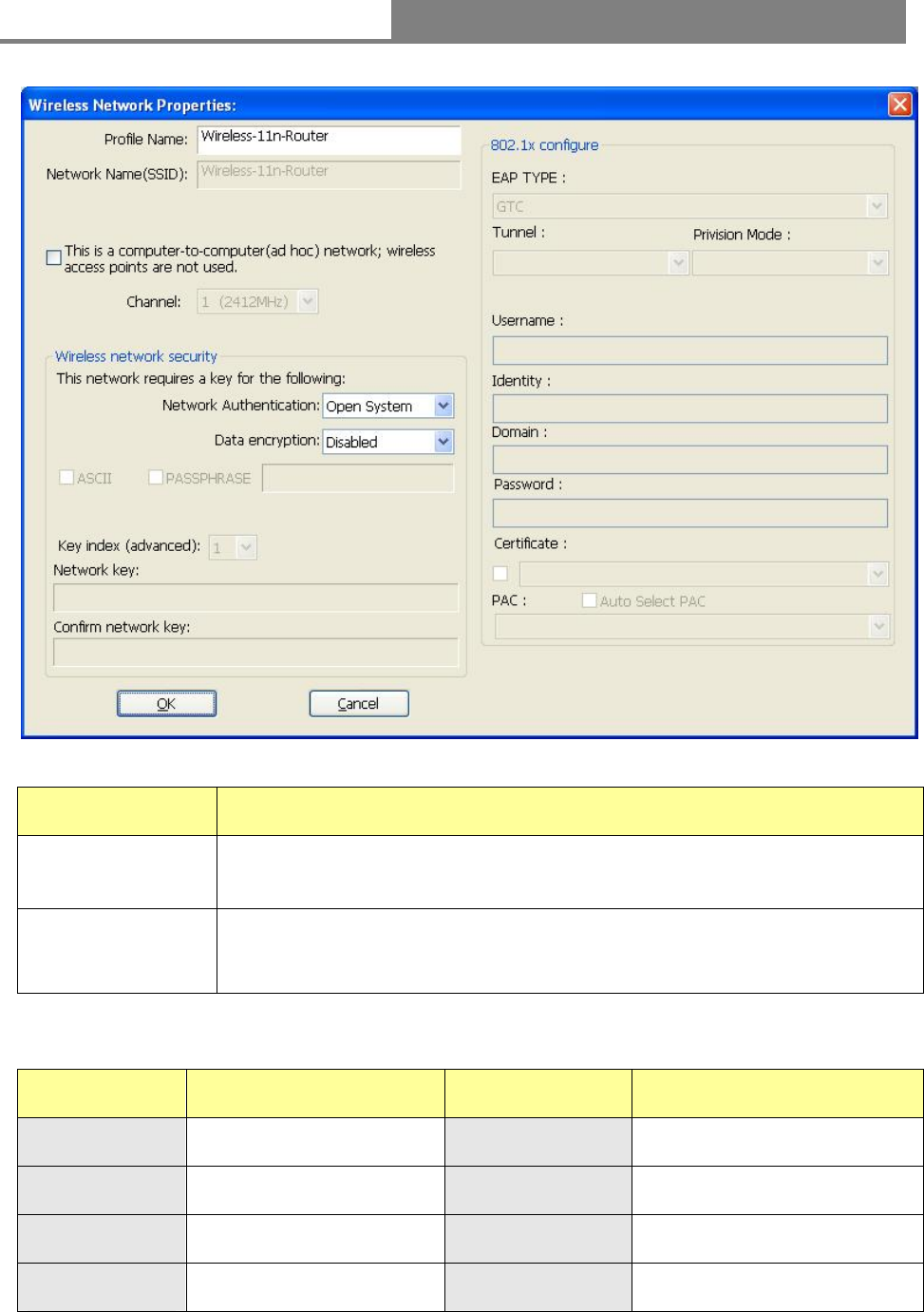Open the Privision Mode dropdown

(x=790, y=263)
